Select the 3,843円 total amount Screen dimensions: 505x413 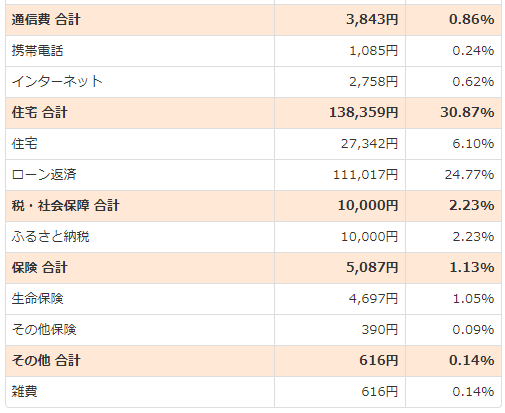[x=372, y=19]
